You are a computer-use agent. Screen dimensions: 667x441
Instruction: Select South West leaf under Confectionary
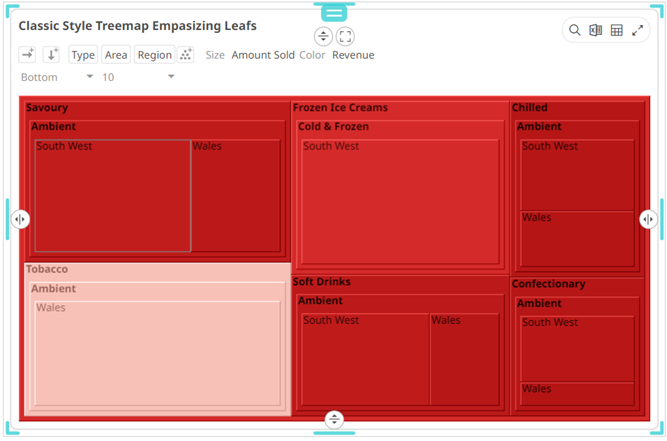(578, 349)
